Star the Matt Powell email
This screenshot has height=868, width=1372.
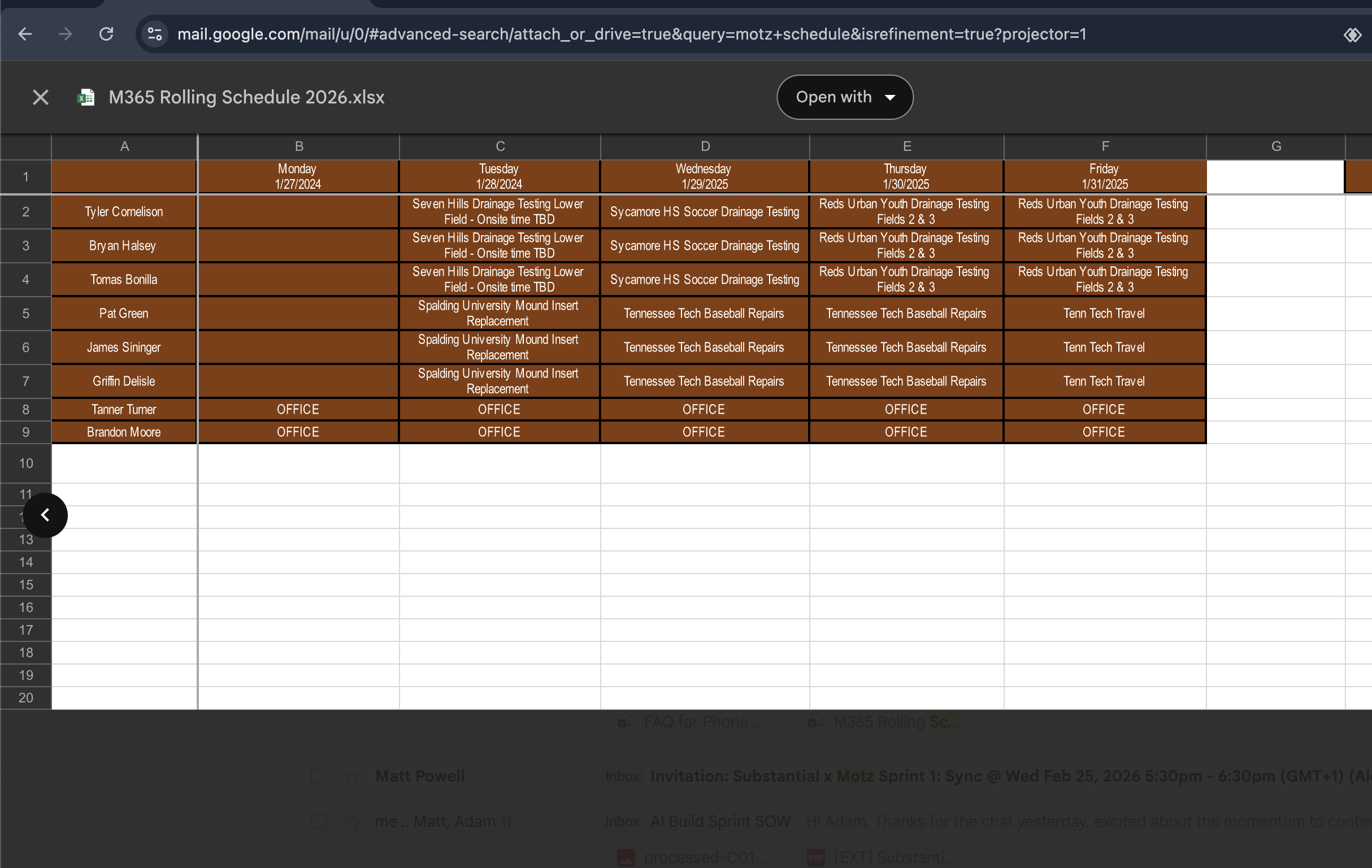click(353, 776)
